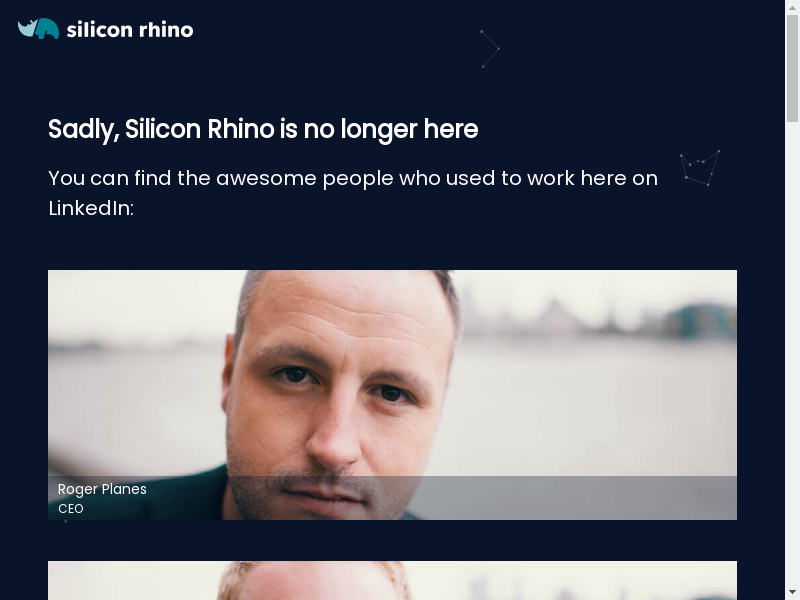Open Roger Planes' photo card
The image size is (800, 600).
[x=392, y=395]
